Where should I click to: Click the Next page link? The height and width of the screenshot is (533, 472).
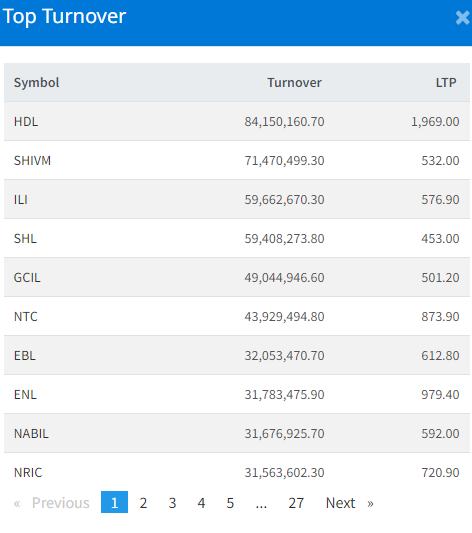(340, 503)
